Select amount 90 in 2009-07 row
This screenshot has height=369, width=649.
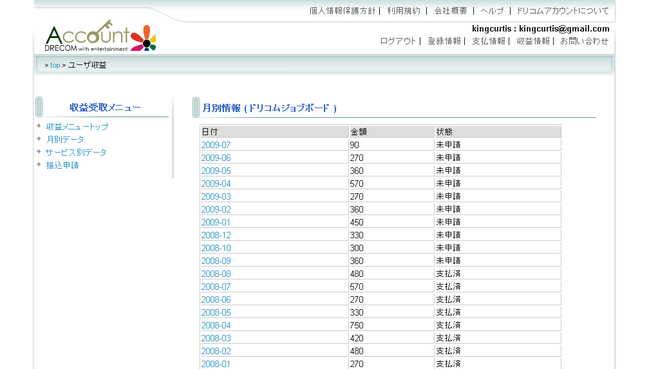(355, 145)
